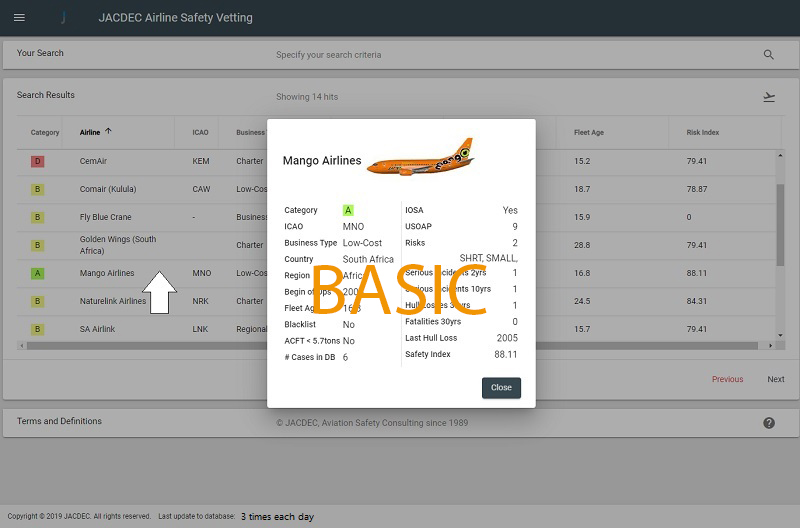800x528 pixels.
Task: Click IOSA Yes value in dialog
Action: click(x=510, y=210)
